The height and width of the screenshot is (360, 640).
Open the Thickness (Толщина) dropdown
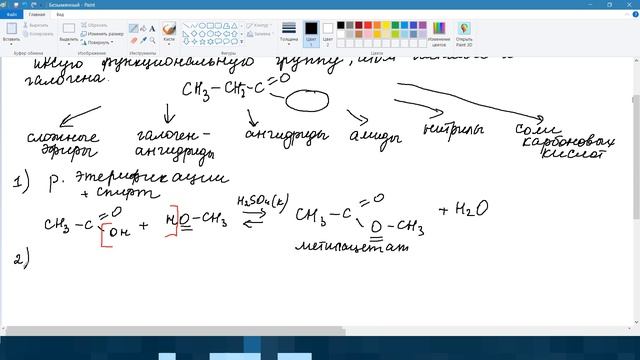[x=289, y=33]
